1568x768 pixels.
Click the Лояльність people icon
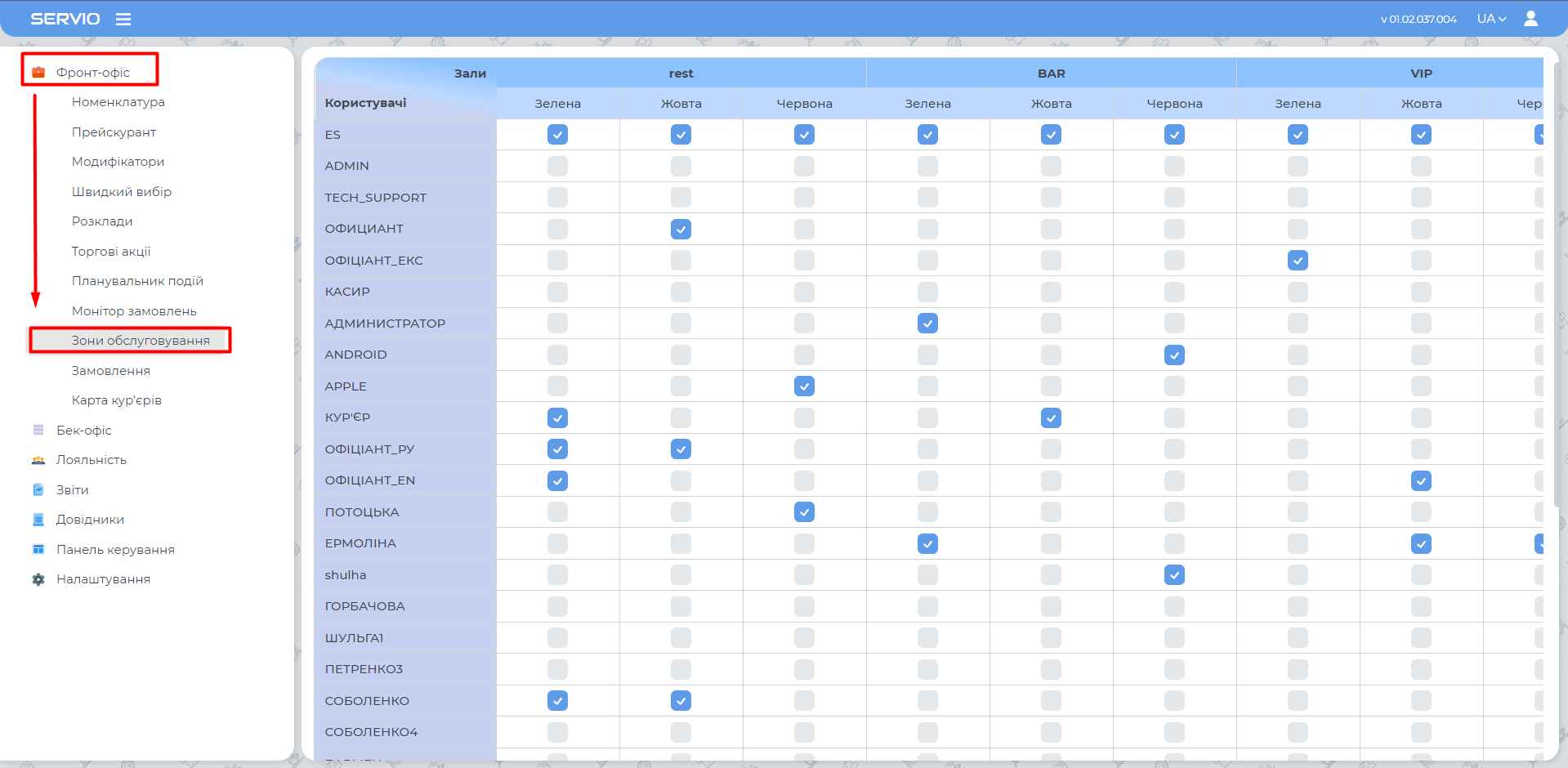click(38, 460)
